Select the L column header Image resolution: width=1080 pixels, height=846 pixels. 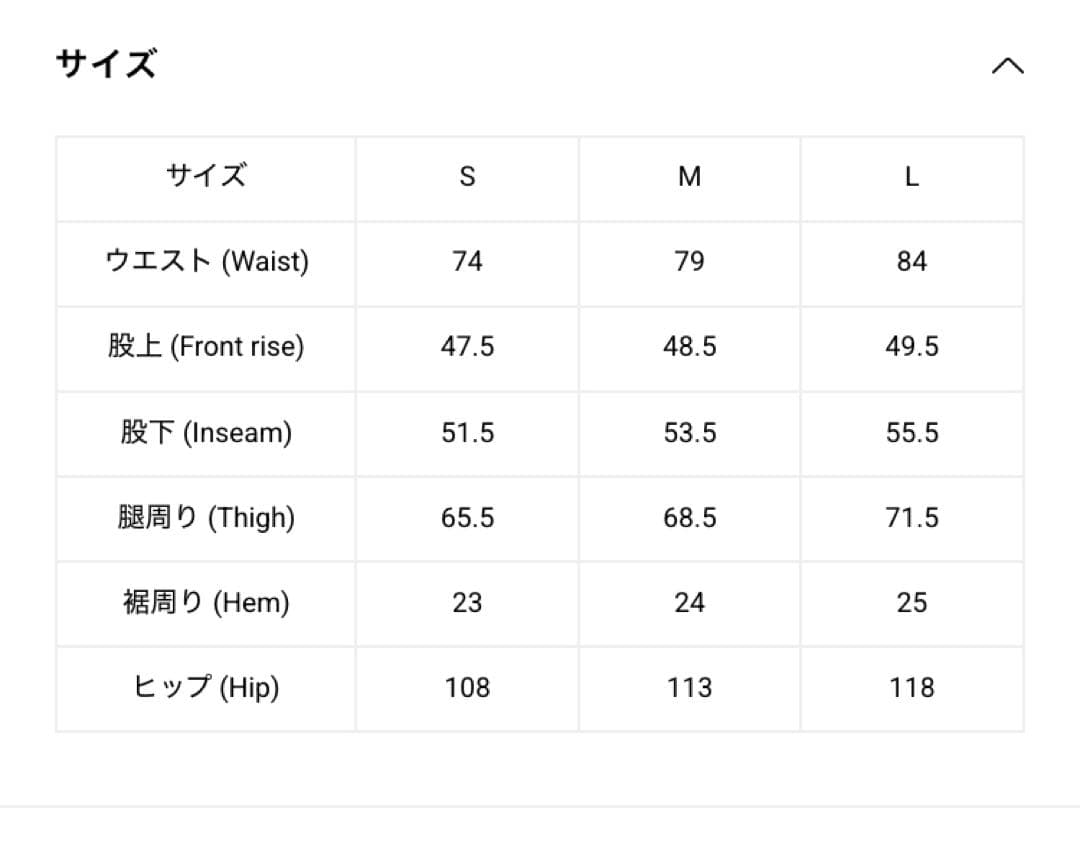911,177
